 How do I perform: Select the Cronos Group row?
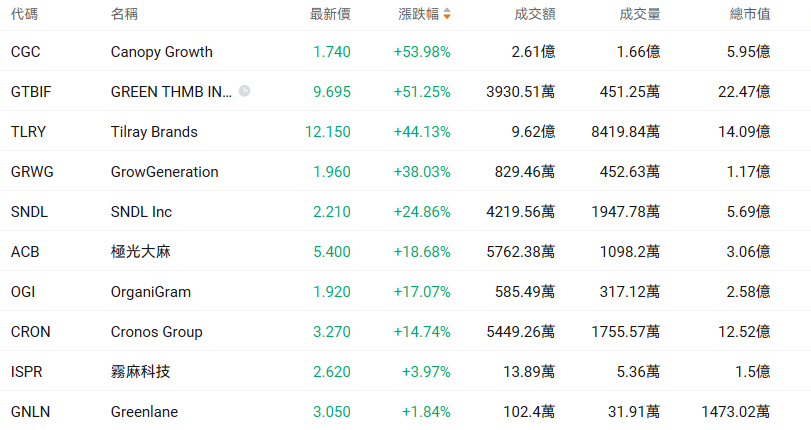coord(156,331)
